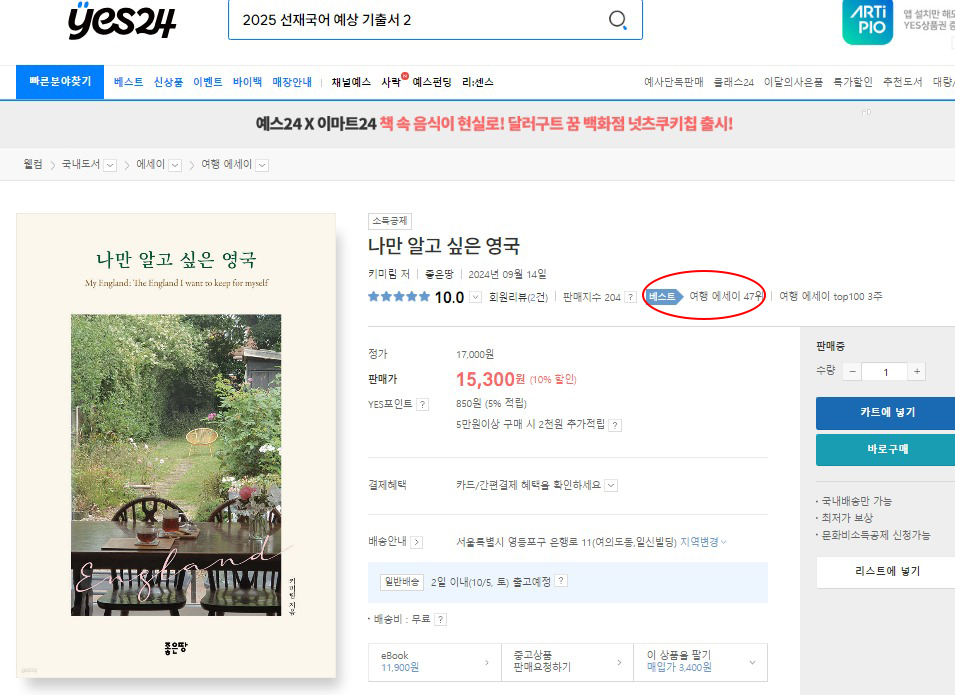Image resolution: width=955 pixels, height=695 pixels.
Task: Open 매장안내 menu item
Action: point(292,82)
